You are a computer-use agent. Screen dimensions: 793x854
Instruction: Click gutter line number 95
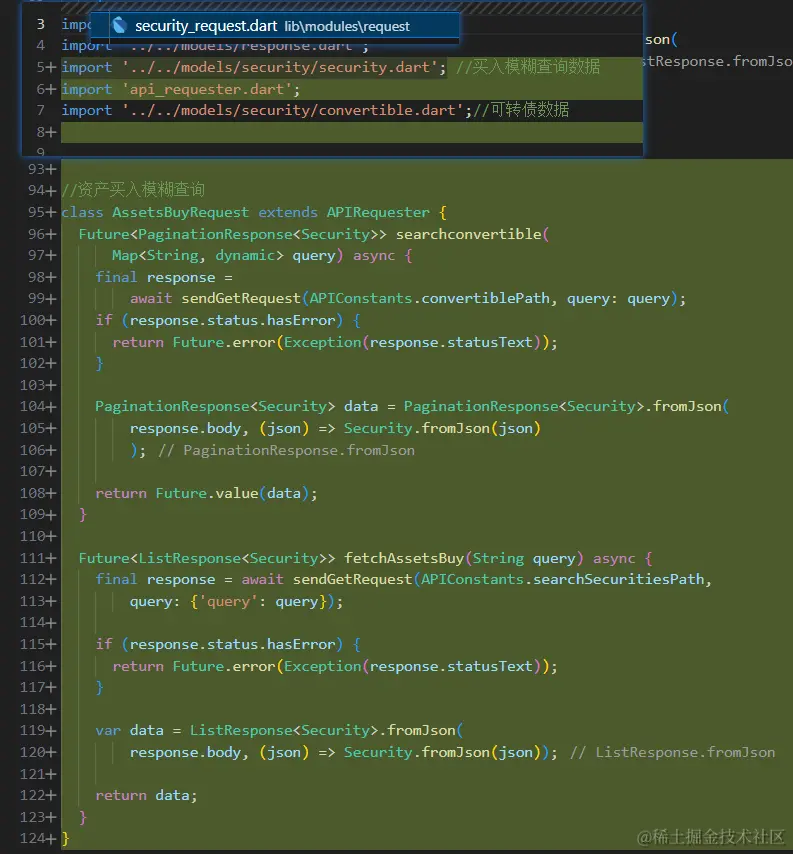[36, 212]
